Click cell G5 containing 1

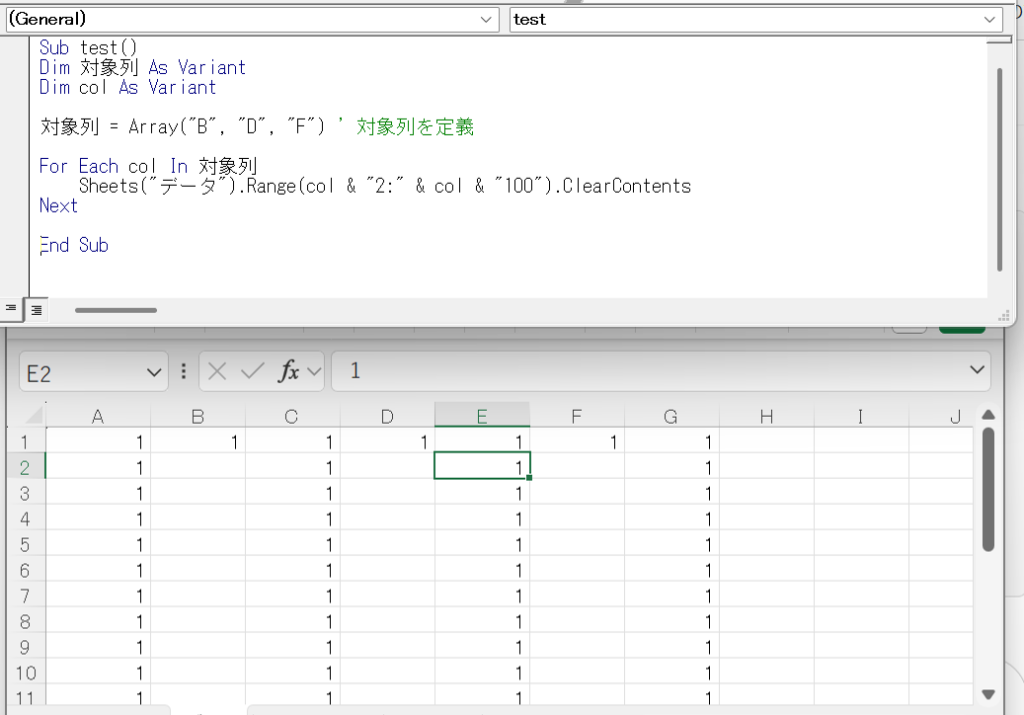pyautogui.click(x=671, y=545)
